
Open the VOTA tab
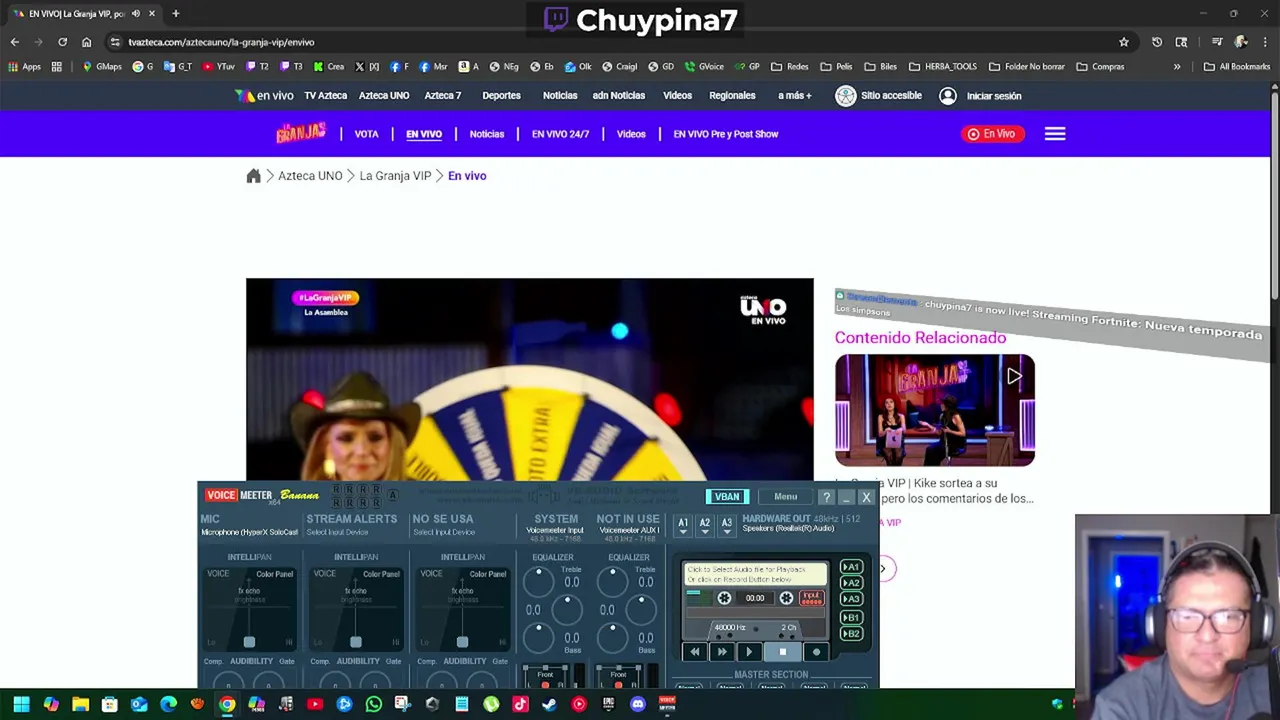point(367,134)
